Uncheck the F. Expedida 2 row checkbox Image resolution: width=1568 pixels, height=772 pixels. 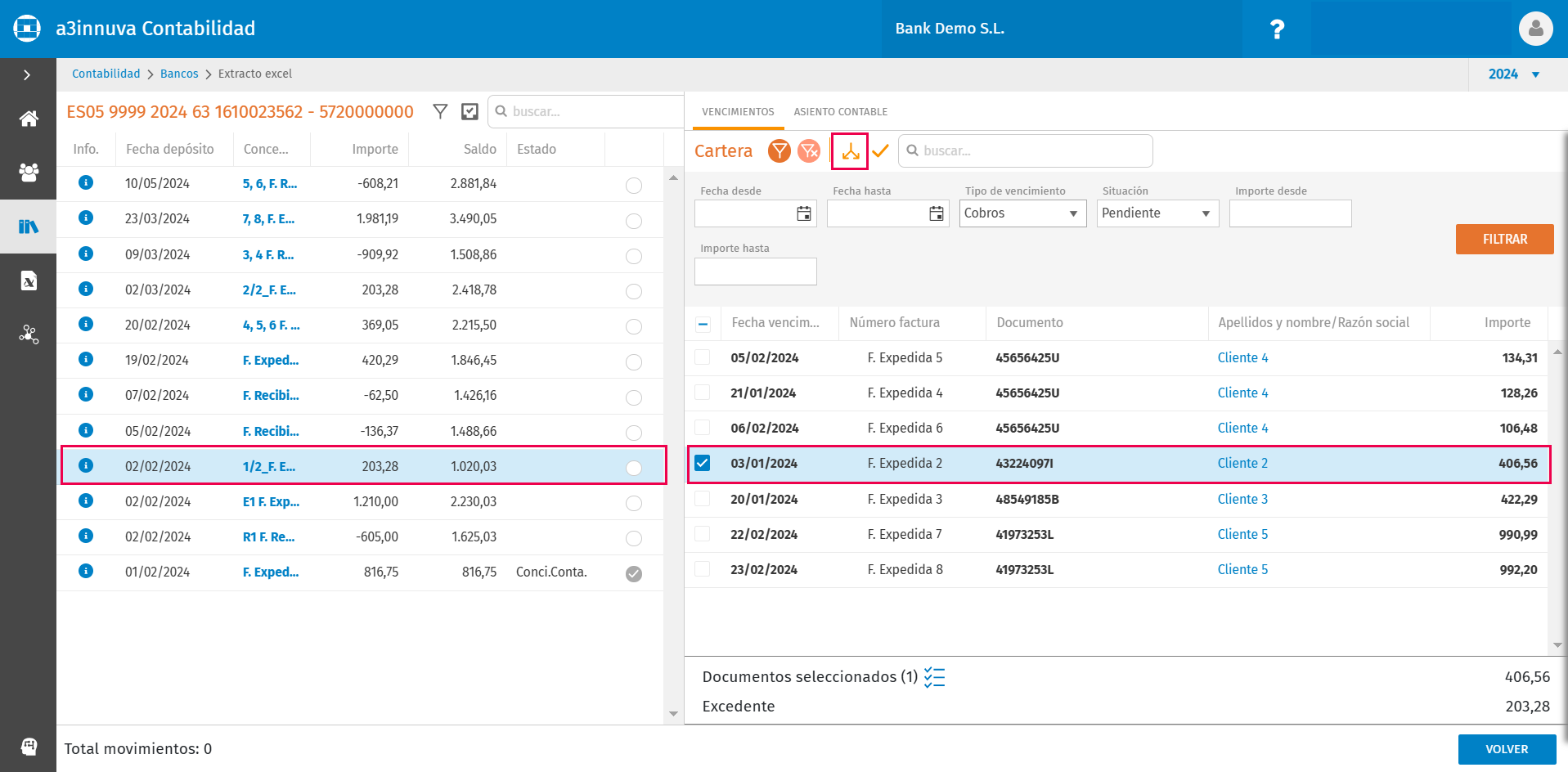click(703, 464)
